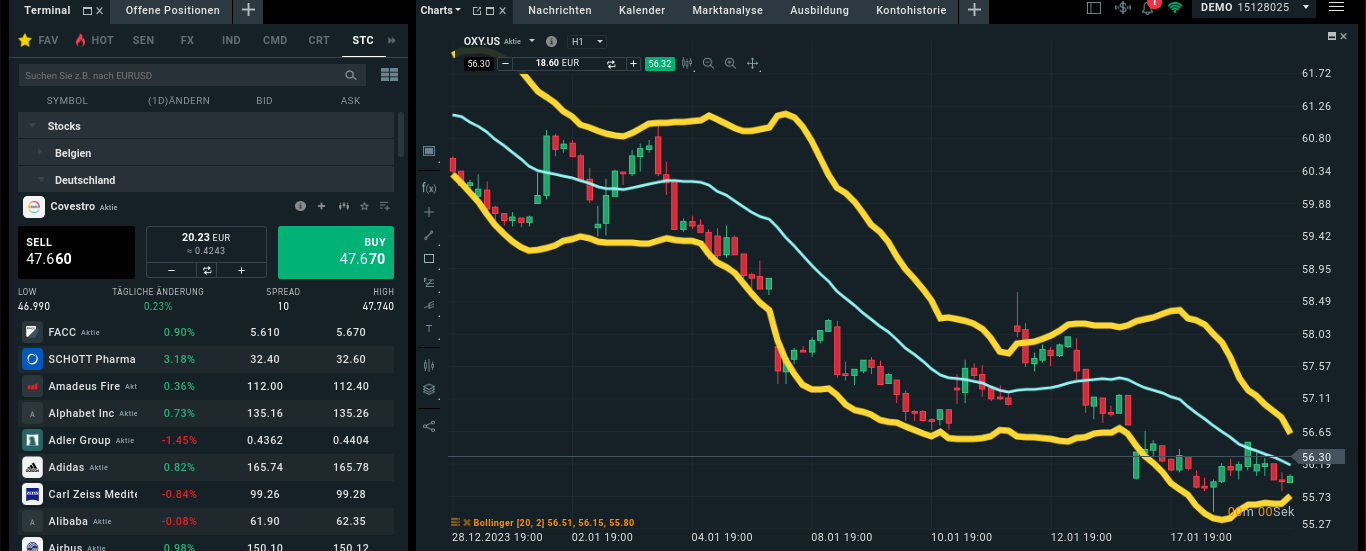Open the H1 timeframe dropdown
Screen dimensions: 1366x551
coord(587,42)
